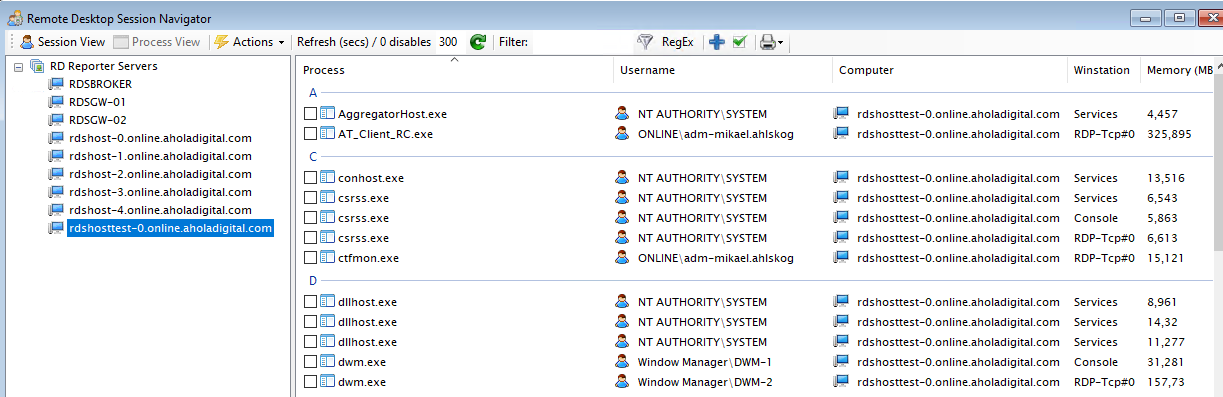
Task: Click the printer icon
Action: 767,42
